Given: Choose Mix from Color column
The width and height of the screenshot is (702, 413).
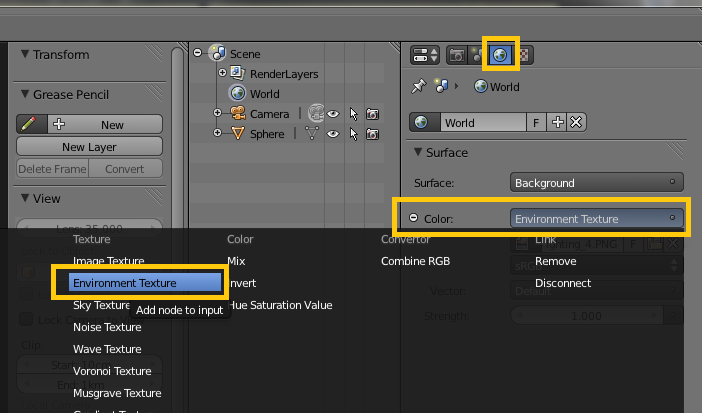Looking at the screenshot, I should point(236,261).
